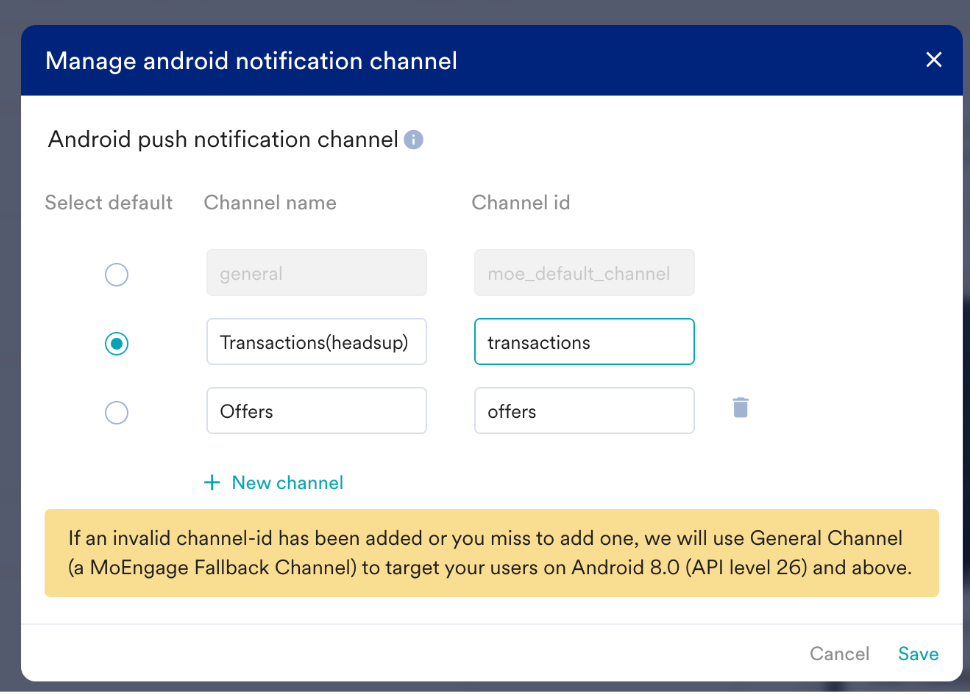
Task: Click the info icon beside channel heading
Action: pos(413,140)
